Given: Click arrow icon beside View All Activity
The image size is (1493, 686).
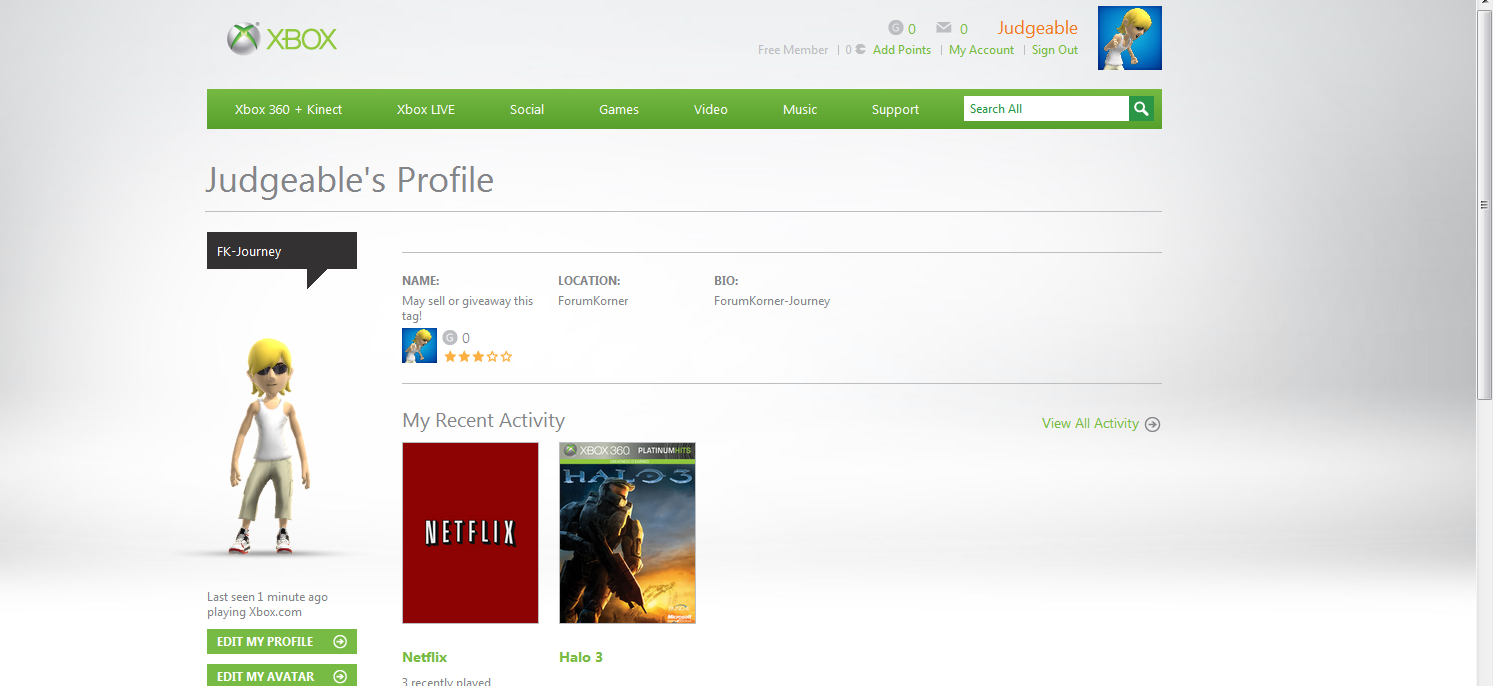Looking at the screenshot, I should coord(1152,424).
